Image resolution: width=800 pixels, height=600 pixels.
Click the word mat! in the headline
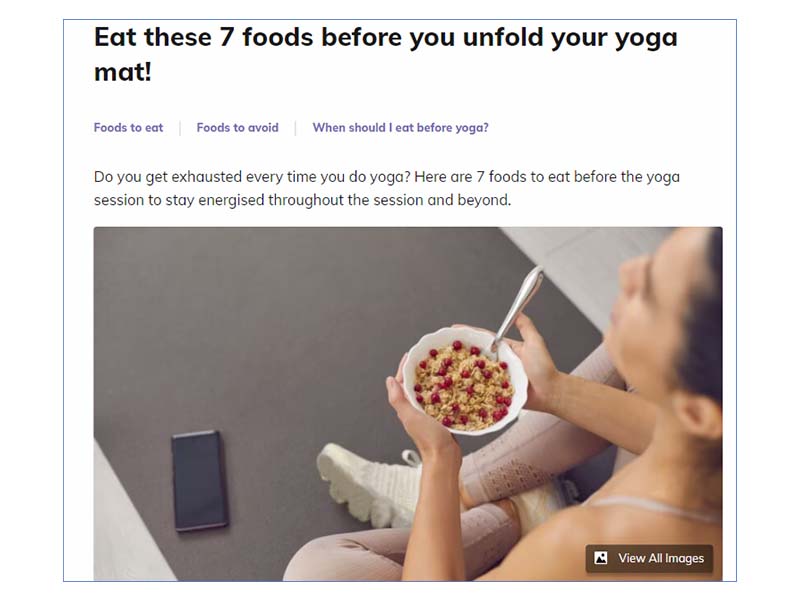pyautogui.click(x=123, y=72)
